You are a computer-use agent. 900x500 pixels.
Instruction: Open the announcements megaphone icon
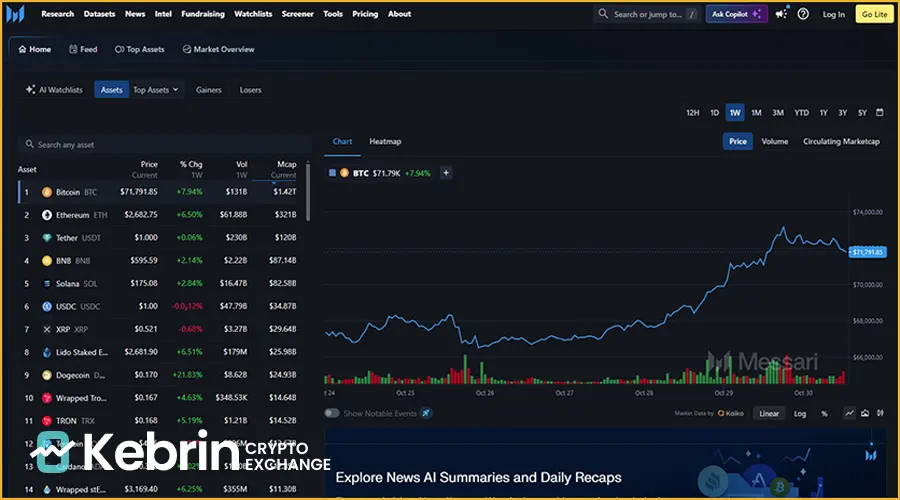point(781,14)
